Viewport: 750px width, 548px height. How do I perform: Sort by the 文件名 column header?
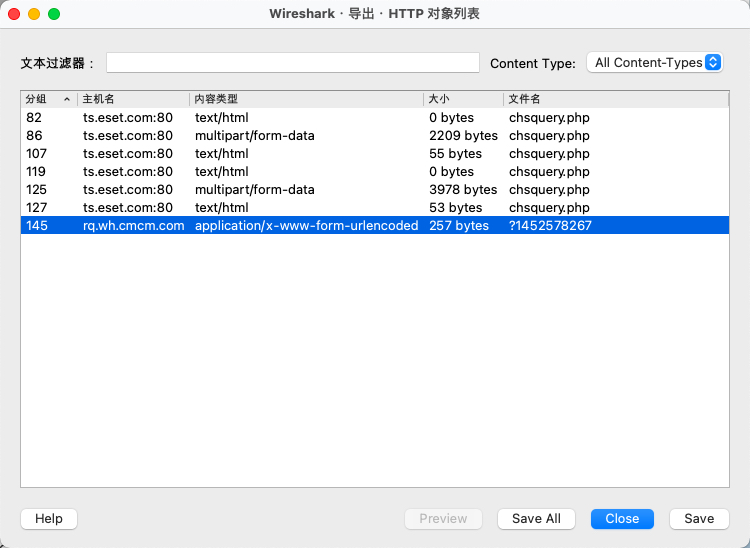[615, 99]
